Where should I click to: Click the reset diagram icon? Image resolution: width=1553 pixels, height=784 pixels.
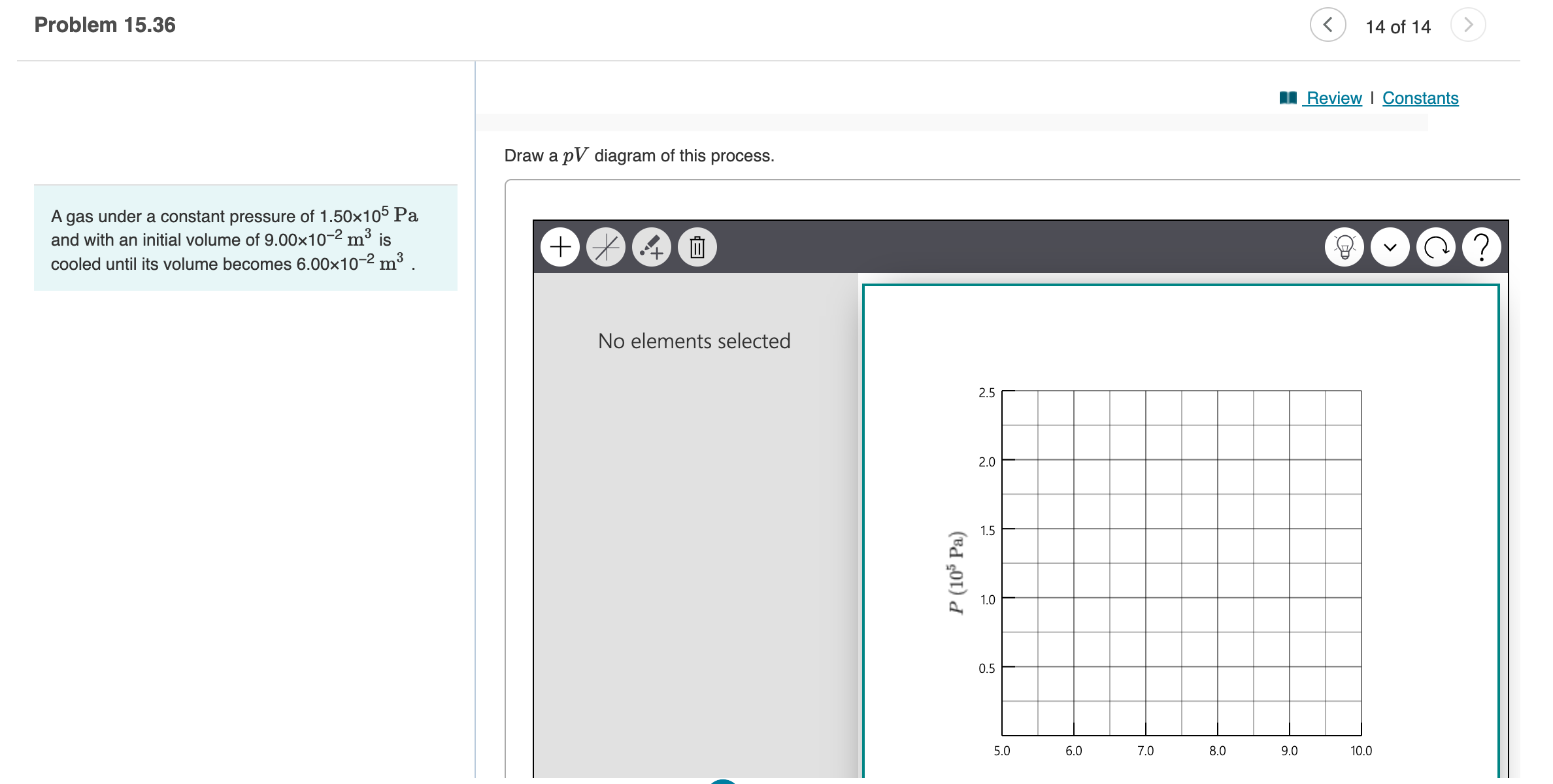pyautogui.click(x=1435, y=247)
